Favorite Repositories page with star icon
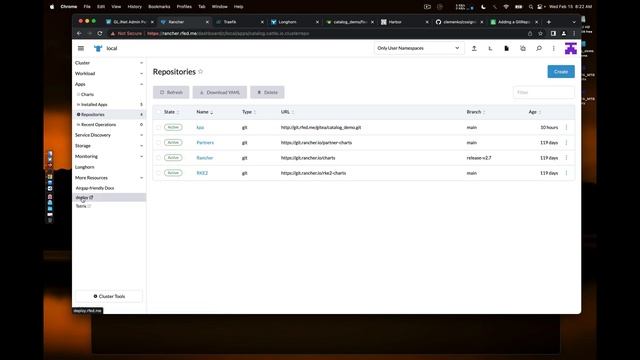This screenshot has height=360, width=640. (x=200, y=71)
